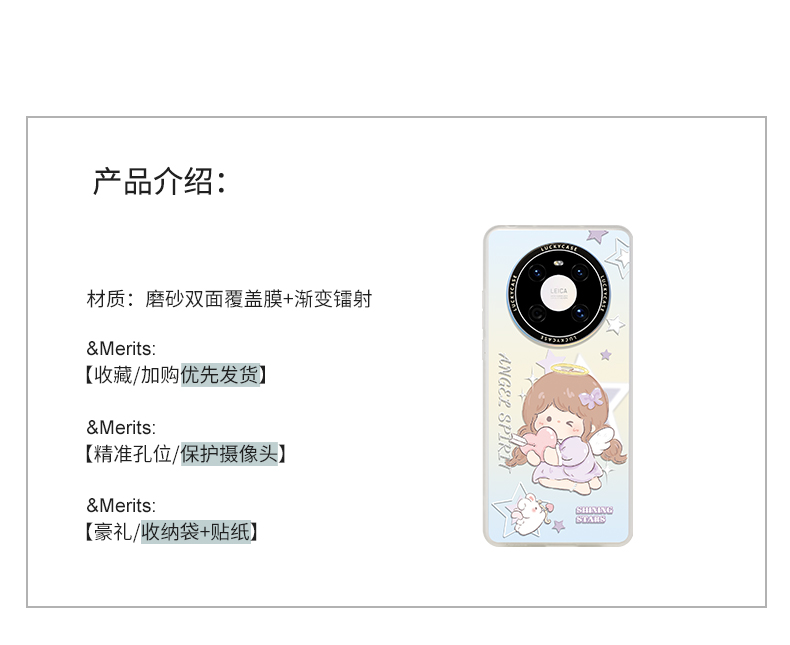Click highlighted text 保护摄像头
This screenshot has height=645, width=790.
[229, 454]
